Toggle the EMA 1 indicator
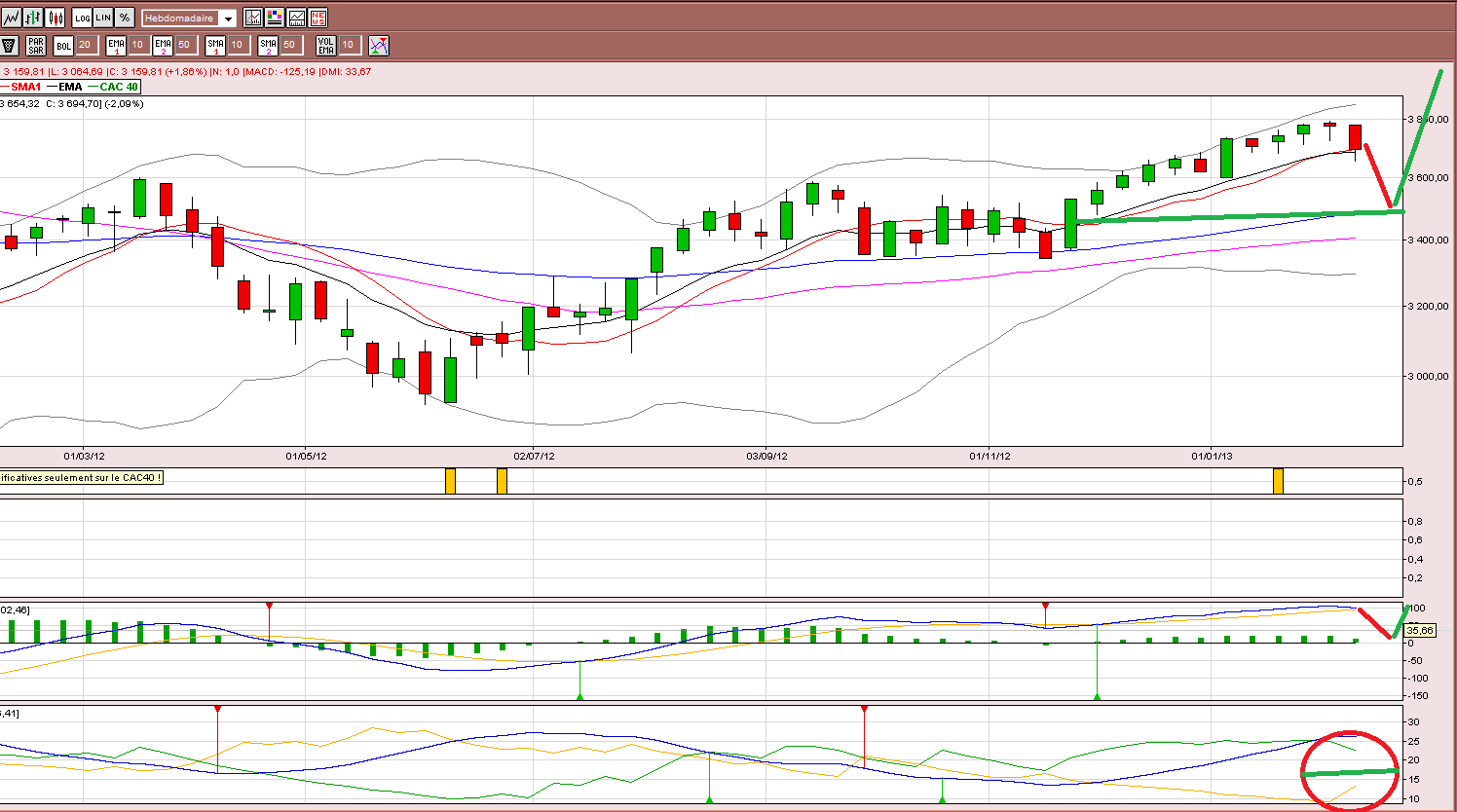This screenshot has width=1457, height=812. 116,45
